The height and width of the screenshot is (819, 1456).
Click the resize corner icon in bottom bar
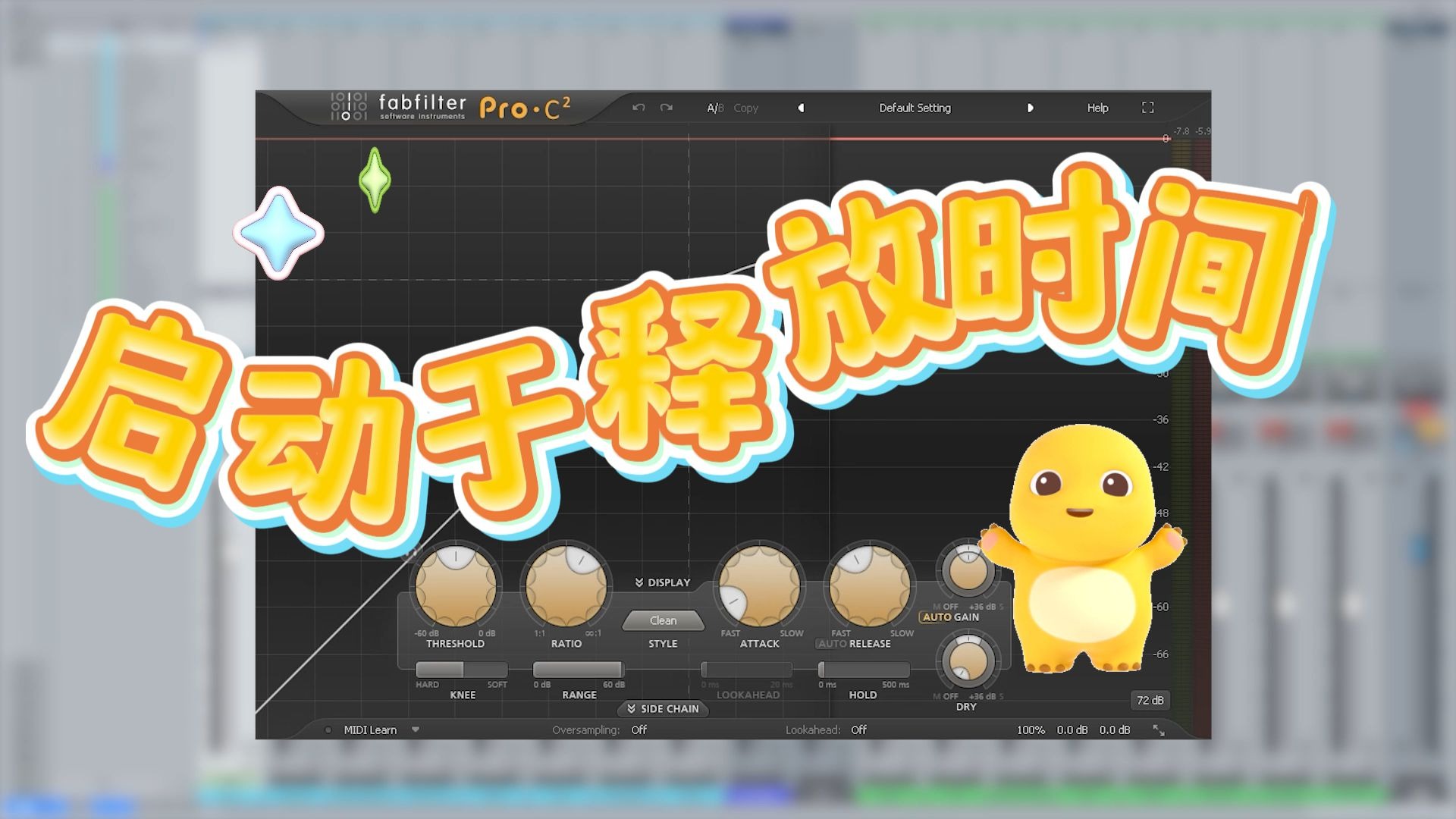point(1159,730)
